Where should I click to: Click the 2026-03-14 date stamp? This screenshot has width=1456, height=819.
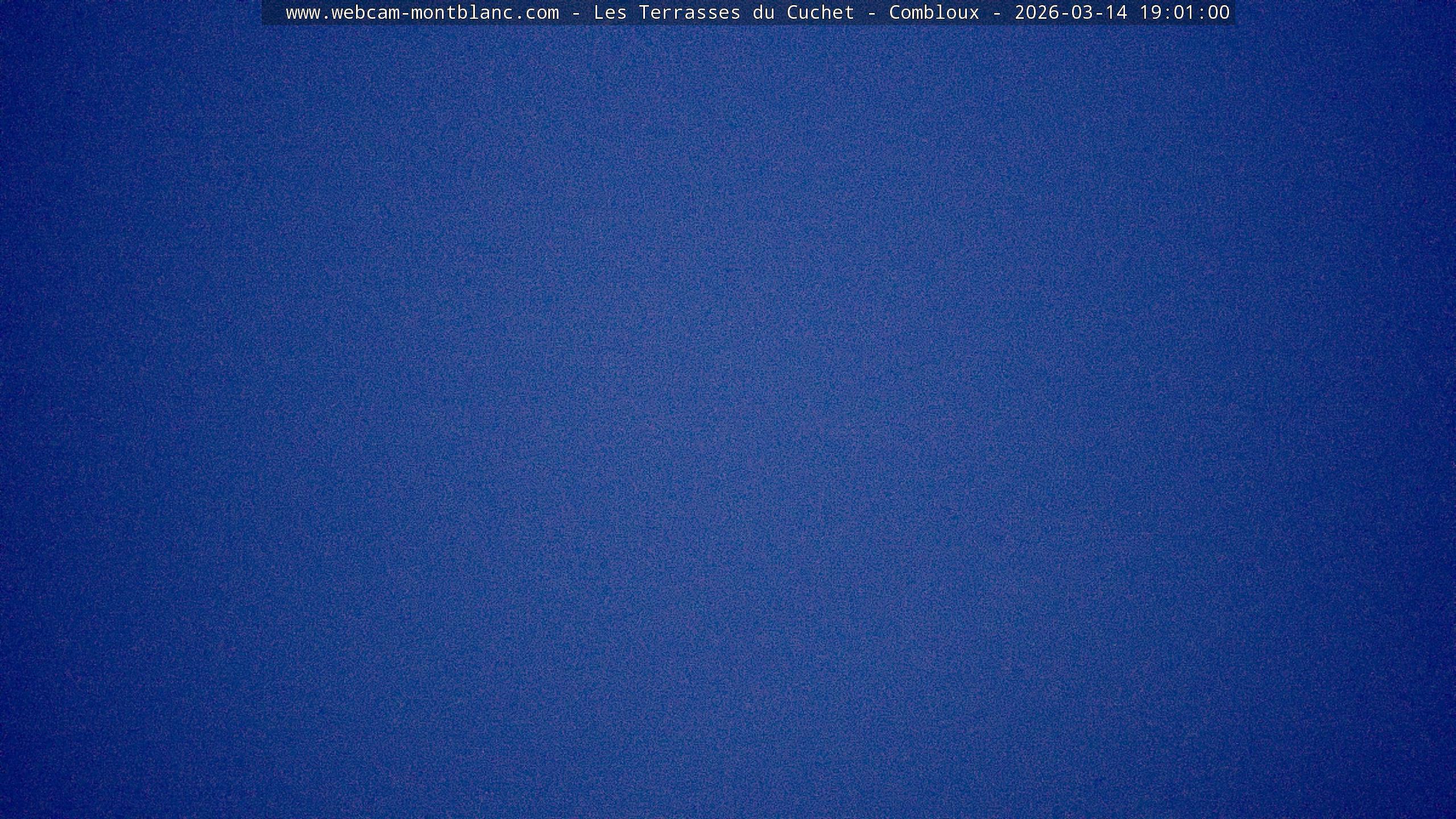1070,13
